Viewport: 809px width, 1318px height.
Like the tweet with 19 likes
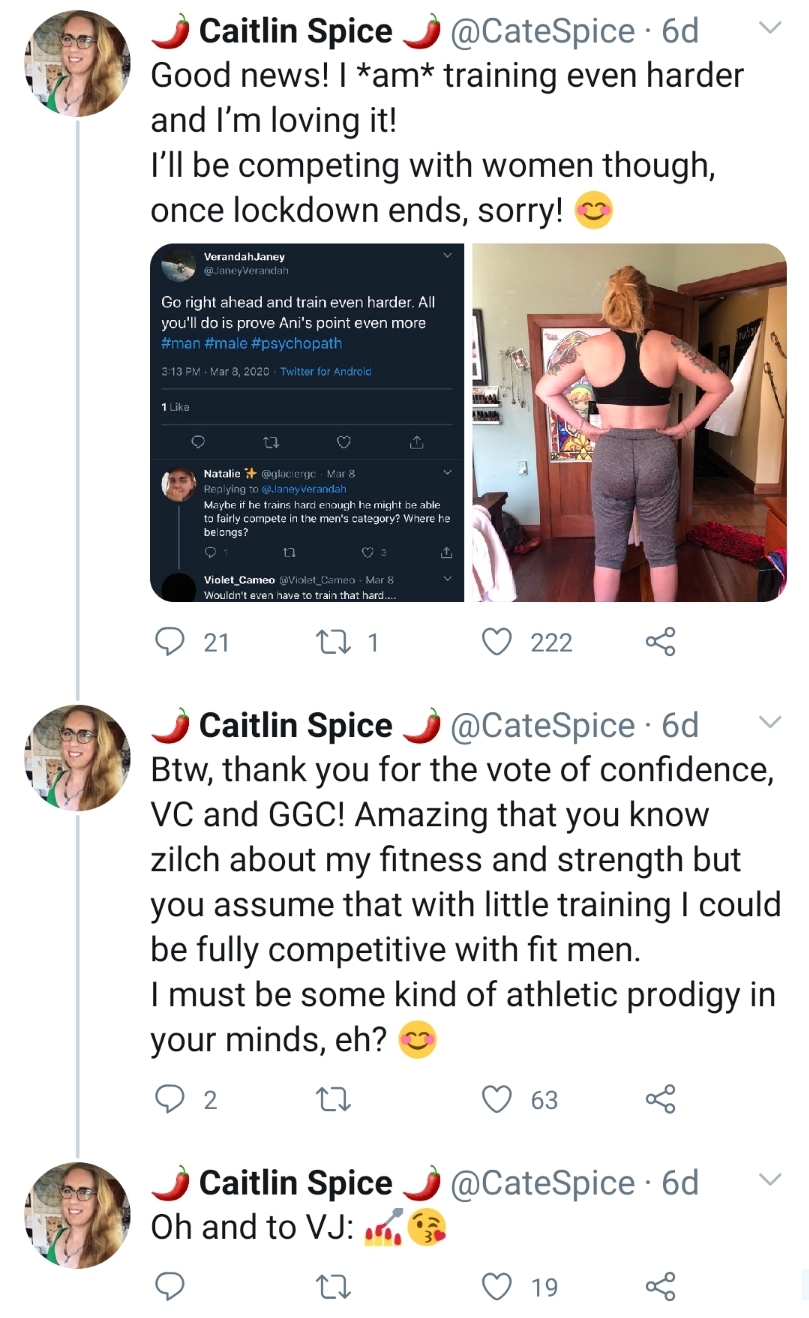(x=497, y=1286)
